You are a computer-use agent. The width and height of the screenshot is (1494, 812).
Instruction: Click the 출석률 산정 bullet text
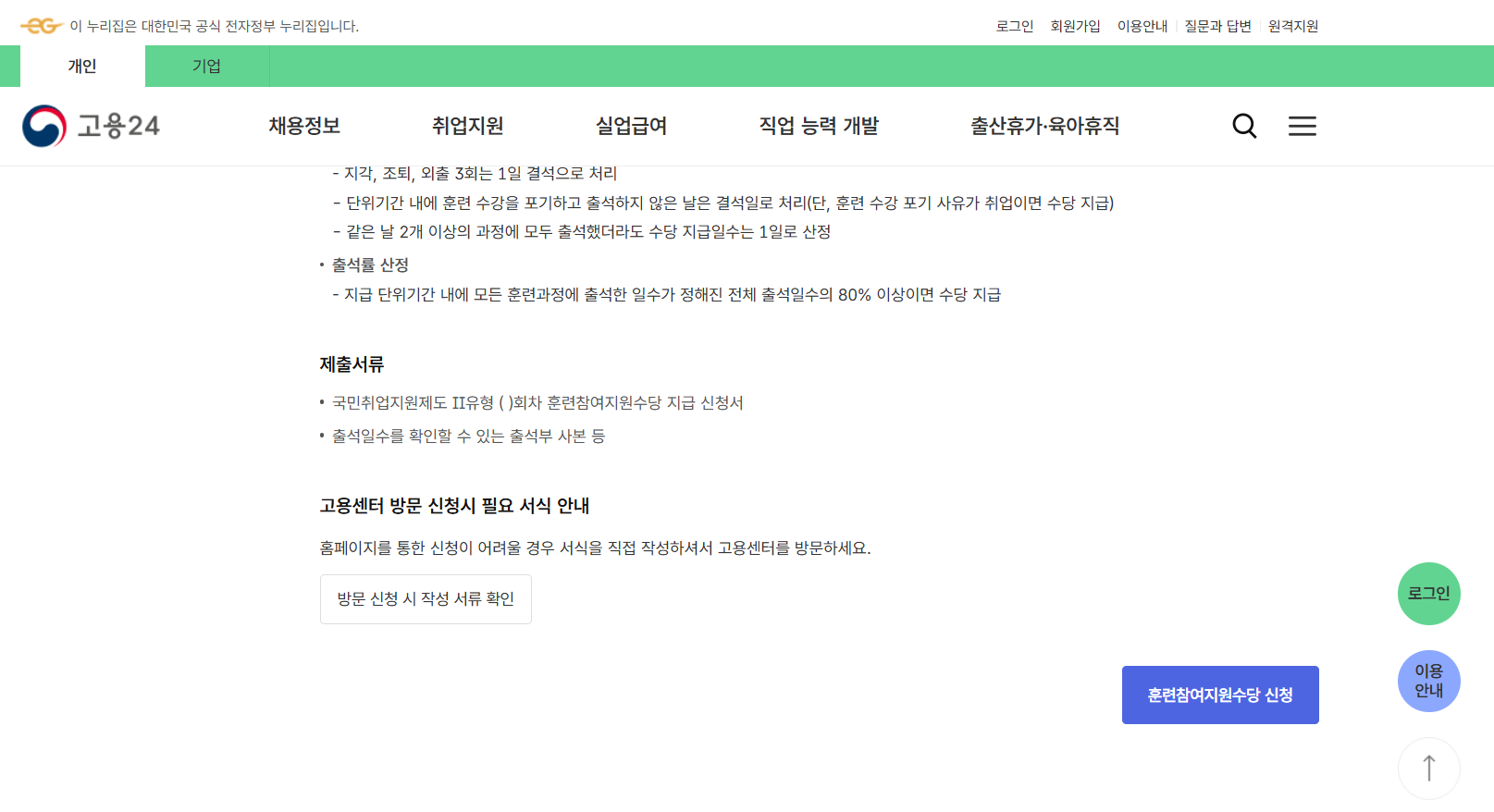[x=370, y=265]
